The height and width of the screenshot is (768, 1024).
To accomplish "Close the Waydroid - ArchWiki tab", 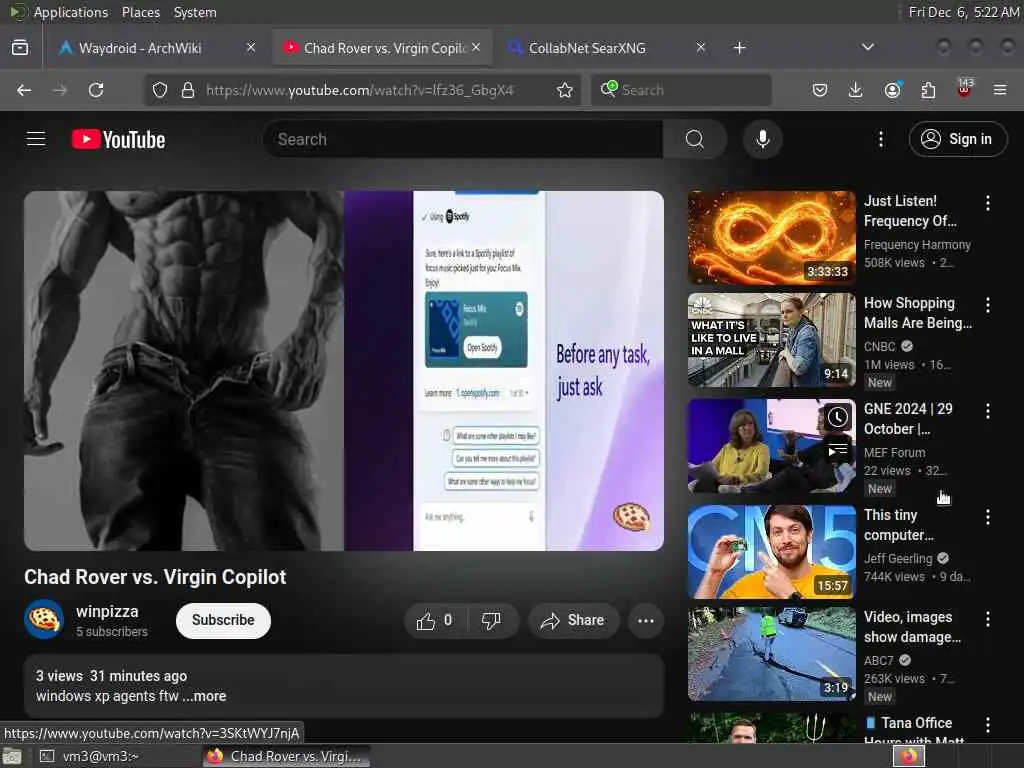I will [251, 47].
